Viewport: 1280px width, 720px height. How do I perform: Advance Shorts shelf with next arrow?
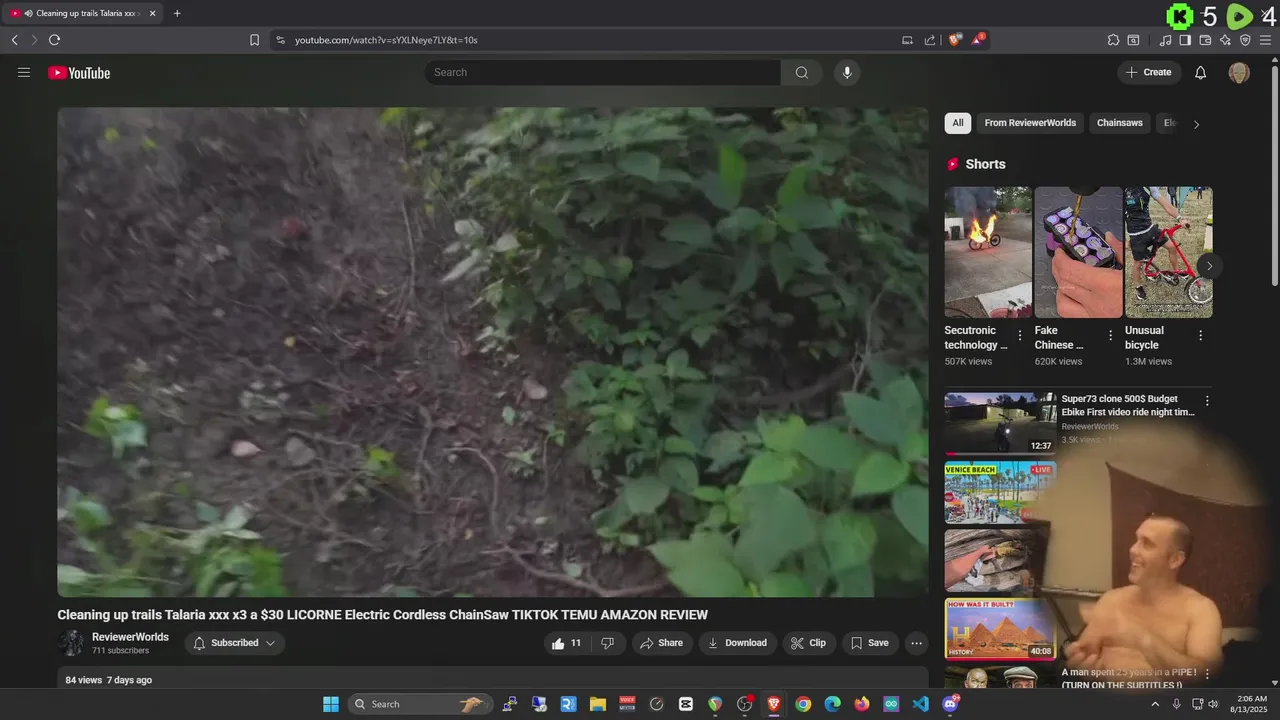pyautogui.click(x=1209, y=266)
